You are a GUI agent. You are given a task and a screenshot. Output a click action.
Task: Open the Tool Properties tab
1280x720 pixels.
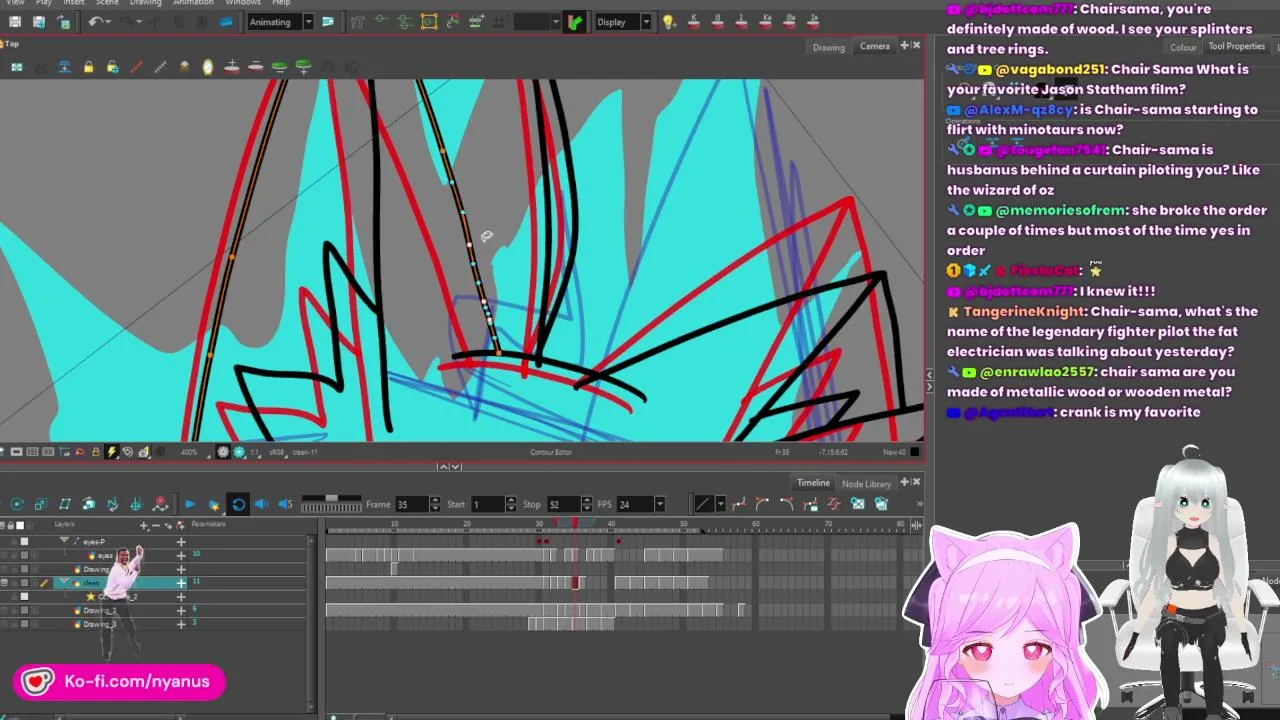coord(1237,46)
